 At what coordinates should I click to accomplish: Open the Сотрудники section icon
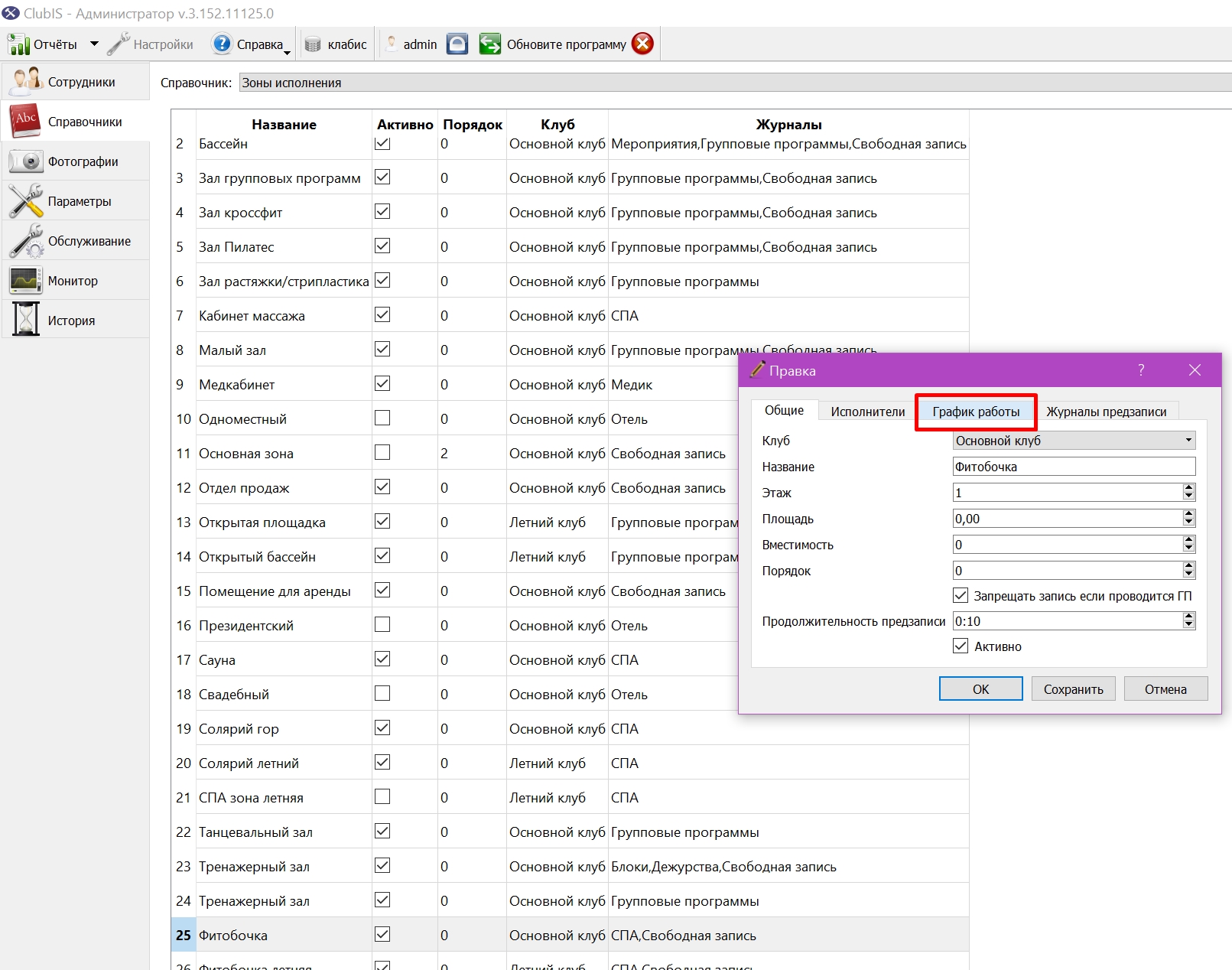point(27,81)
